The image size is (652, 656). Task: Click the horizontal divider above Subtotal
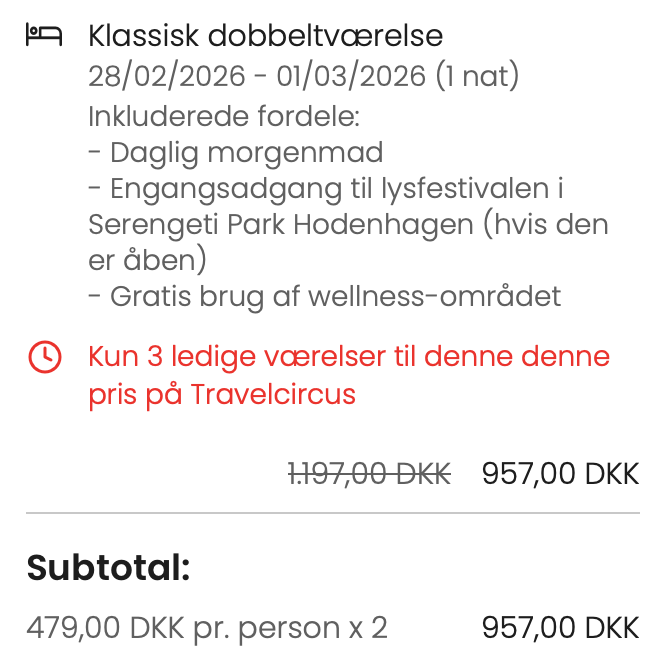332,513
